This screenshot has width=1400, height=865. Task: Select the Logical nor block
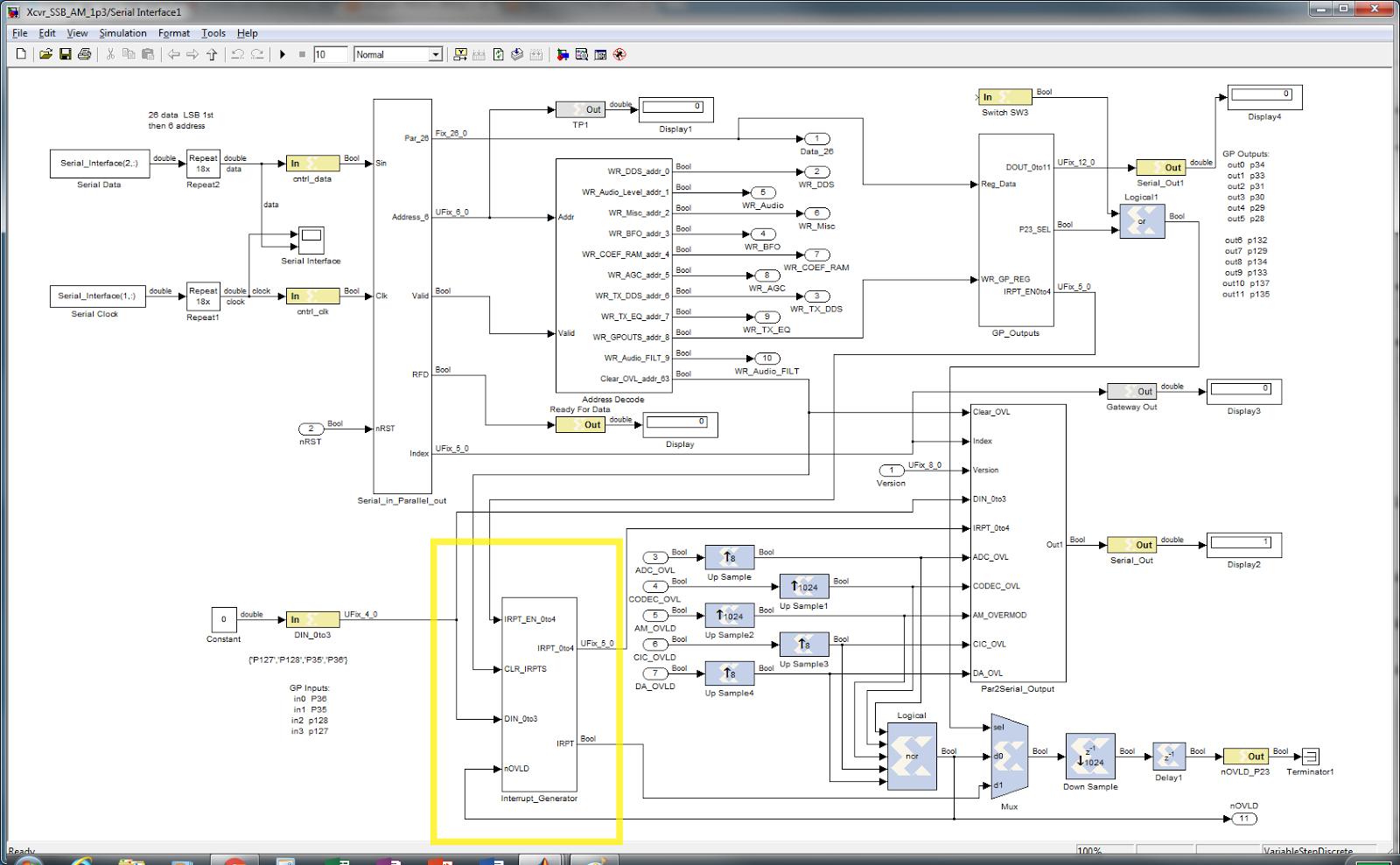pos(912,757)
